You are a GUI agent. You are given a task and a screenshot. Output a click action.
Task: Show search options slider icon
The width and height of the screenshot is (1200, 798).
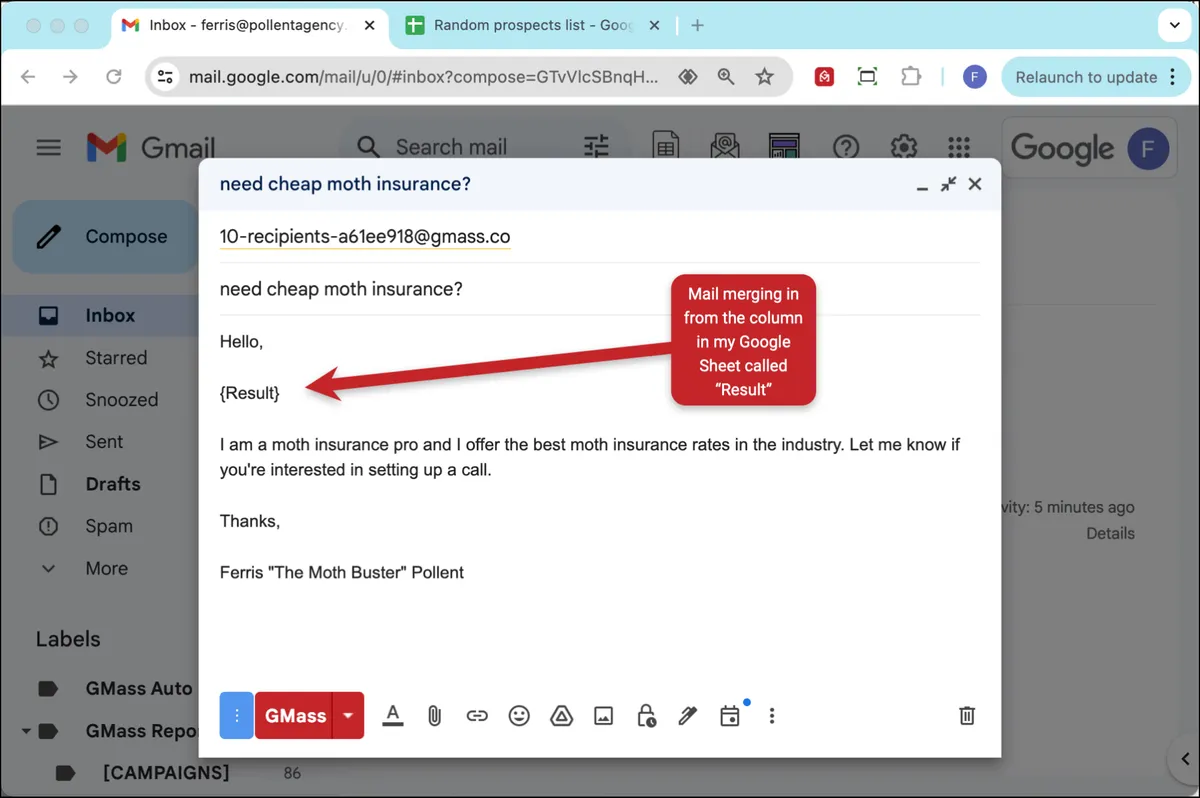point(596,148)
